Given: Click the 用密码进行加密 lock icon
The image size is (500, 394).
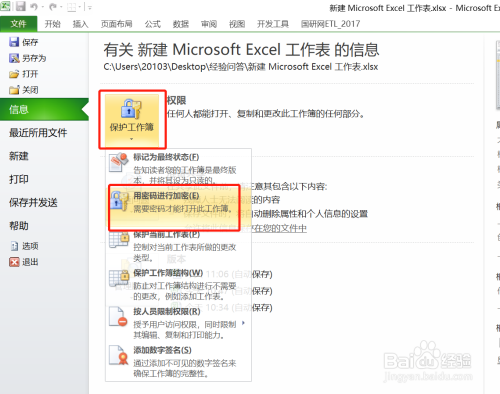Looking at the screenshot, I should (119, 201).
